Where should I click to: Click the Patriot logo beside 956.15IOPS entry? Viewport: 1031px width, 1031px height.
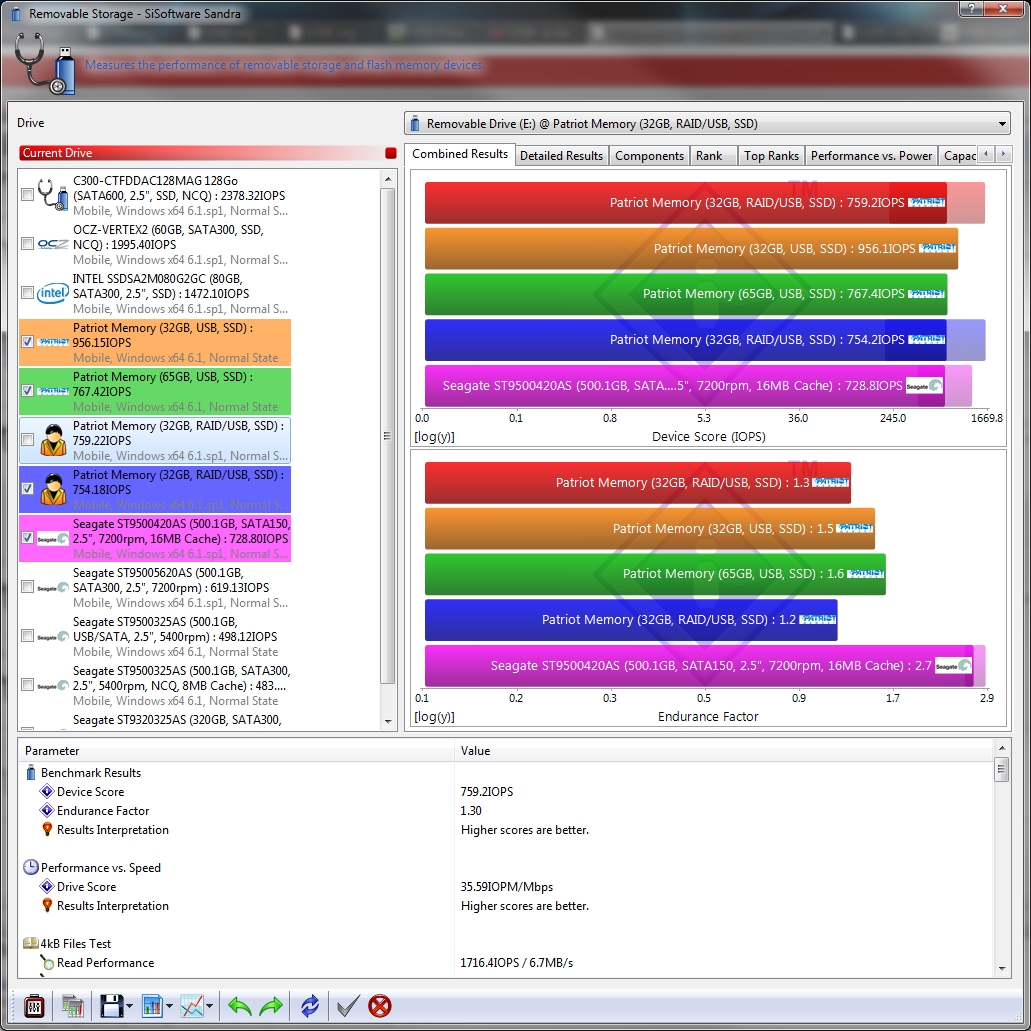point(53,342)
